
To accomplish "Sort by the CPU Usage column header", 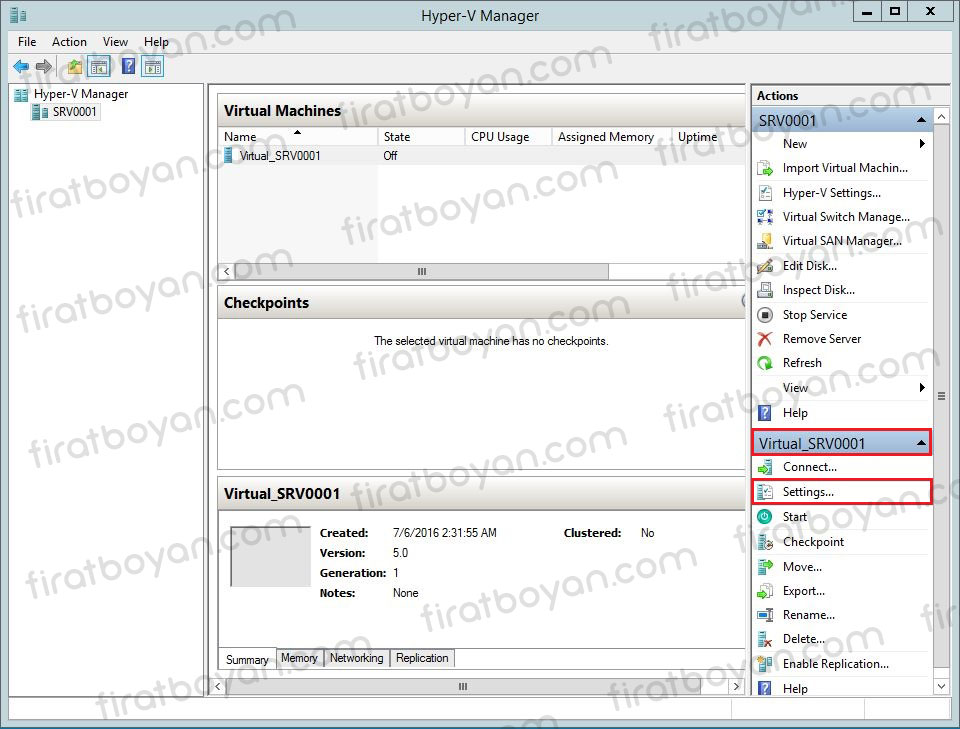I will coord(508,136).
